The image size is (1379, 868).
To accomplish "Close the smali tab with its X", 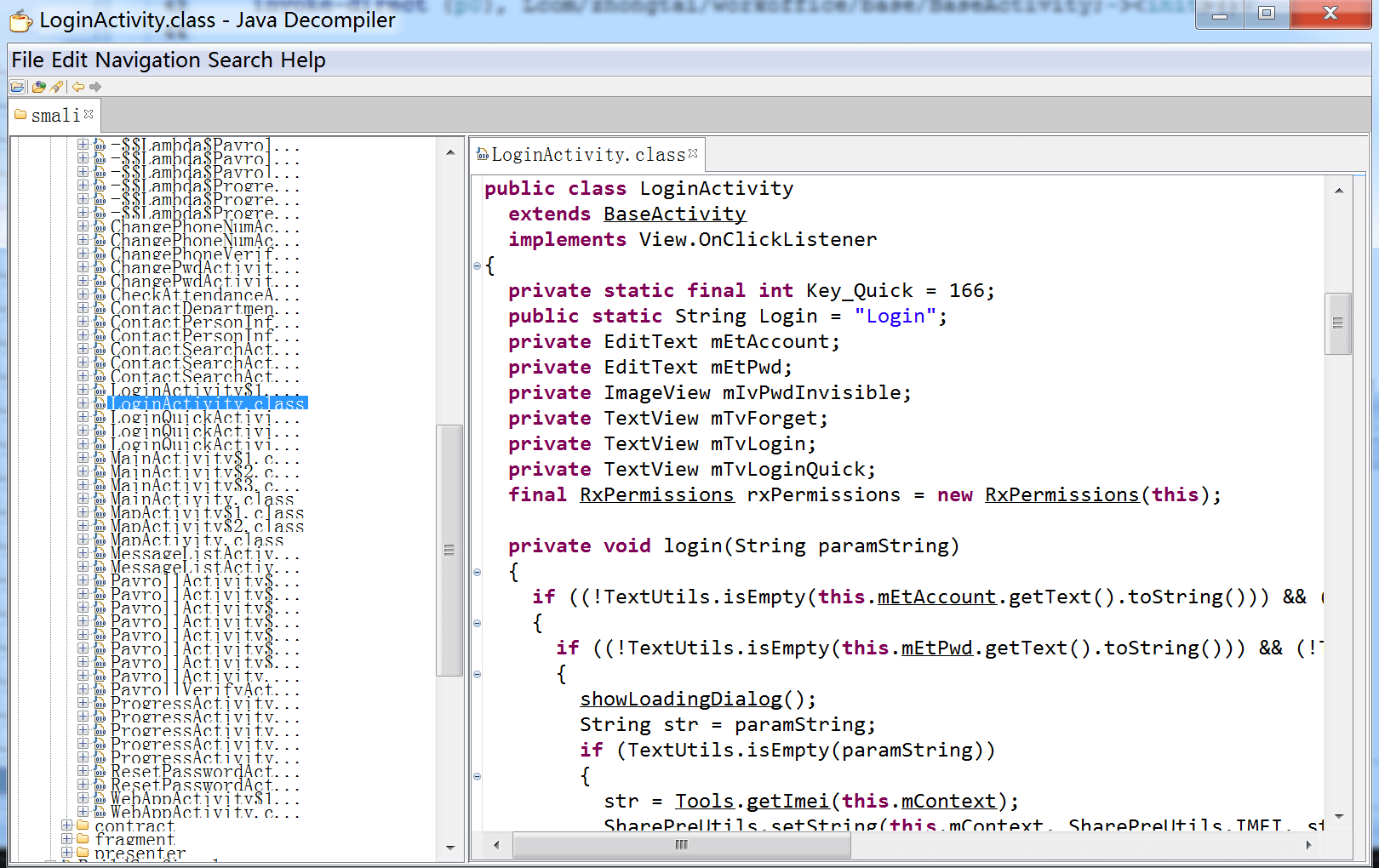I will coord(89,113).
